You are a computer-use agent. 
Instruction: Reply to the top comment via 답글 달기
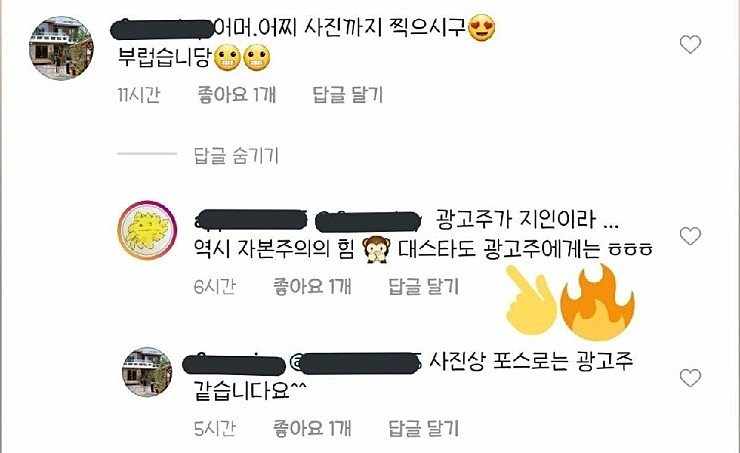click(x=348, y=95)
